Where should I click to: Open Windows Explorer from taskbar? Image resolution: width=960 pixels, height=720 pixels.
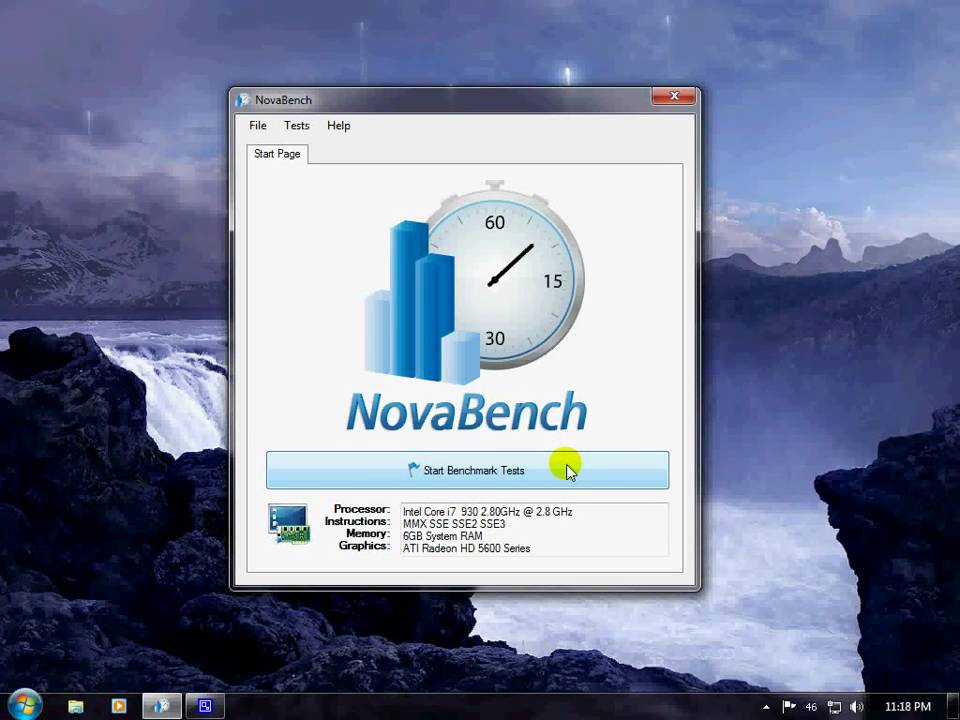coord(76,707)
